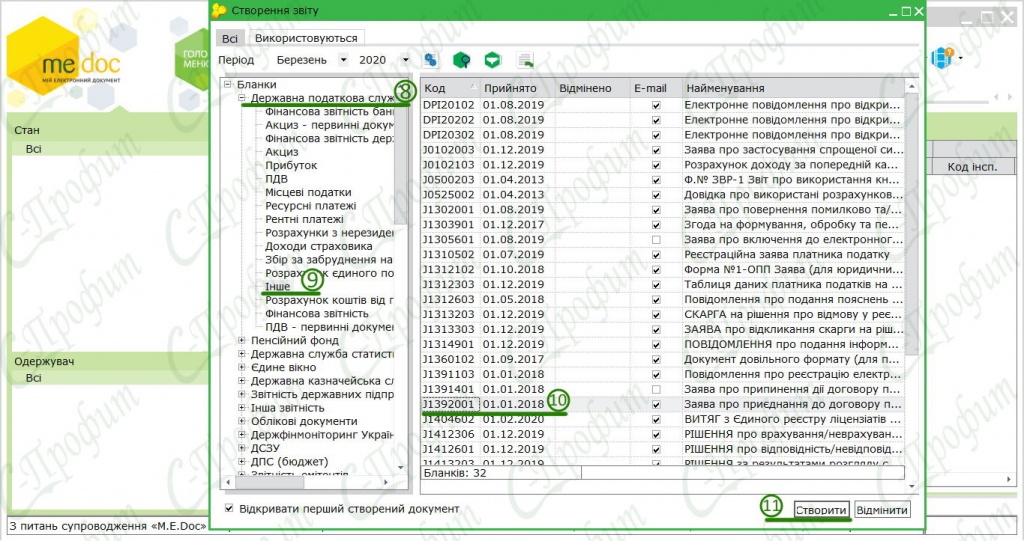The height and width of the screenshot is (541, 1024).
Task: Toggle E-mail checkbox for J0102003 row
Action: (x=656, y=150)
